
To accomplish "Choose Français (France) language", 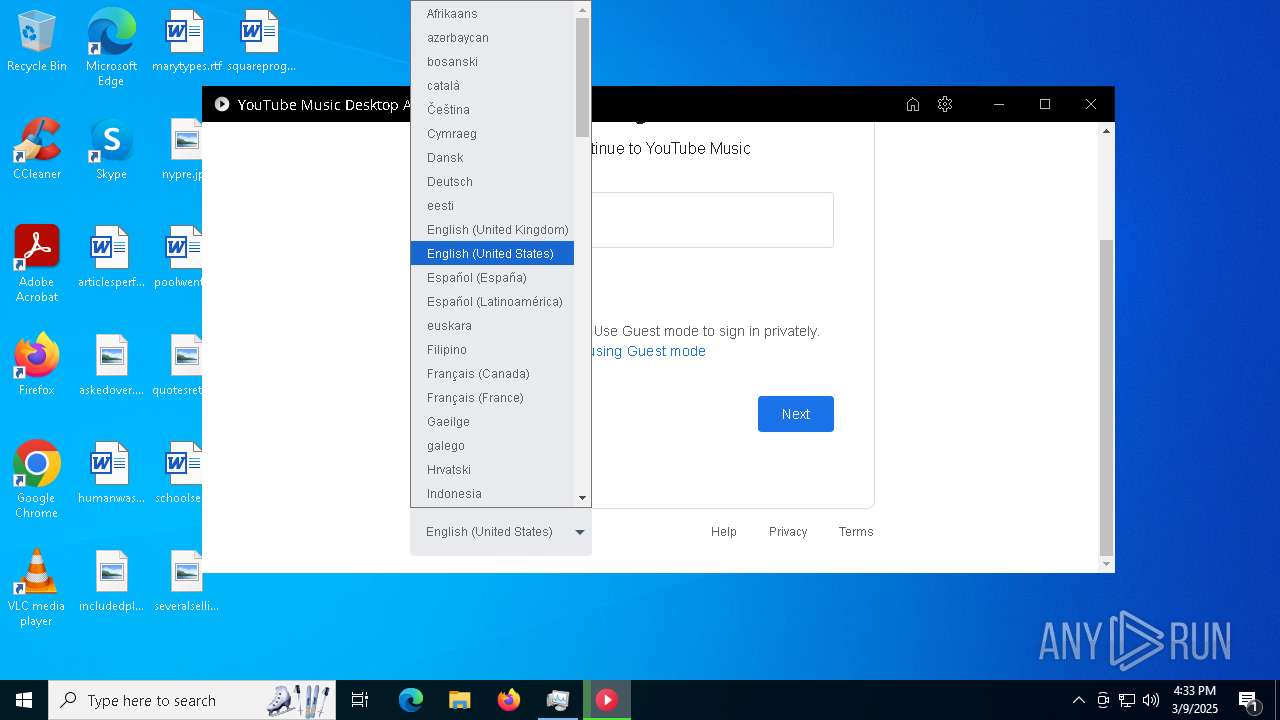I will pyautogui.click(x=492, y=398).
